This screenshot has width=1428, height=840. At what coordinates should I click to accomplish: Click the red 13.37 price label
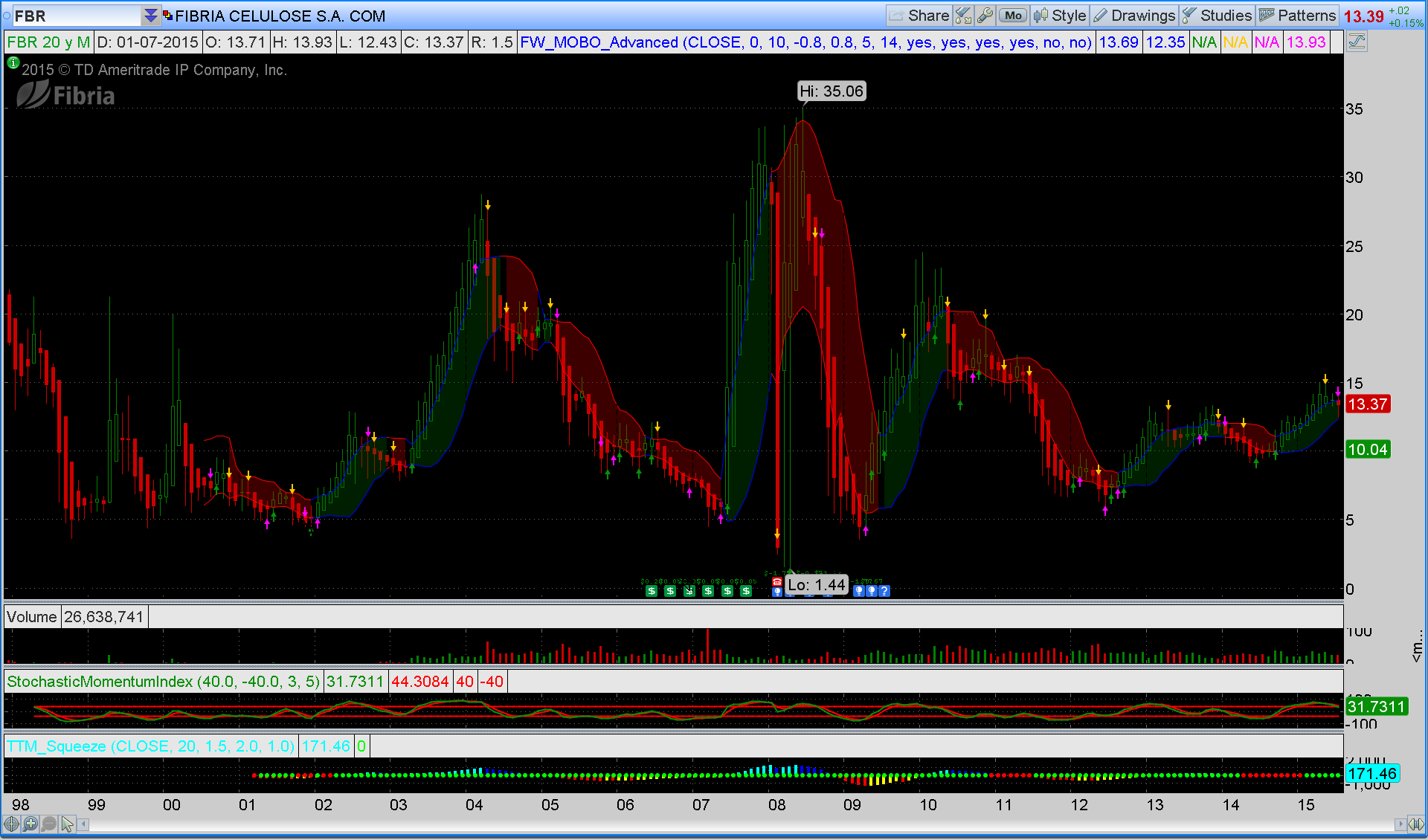coord(1367,404)
